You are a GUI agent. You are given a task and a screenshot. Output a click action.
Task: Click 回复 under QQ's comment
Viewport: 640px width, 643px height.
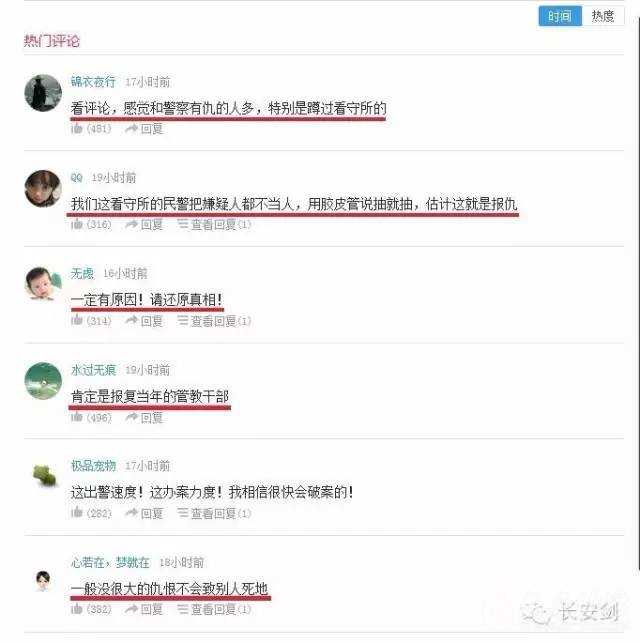click(x=144, y=224)
